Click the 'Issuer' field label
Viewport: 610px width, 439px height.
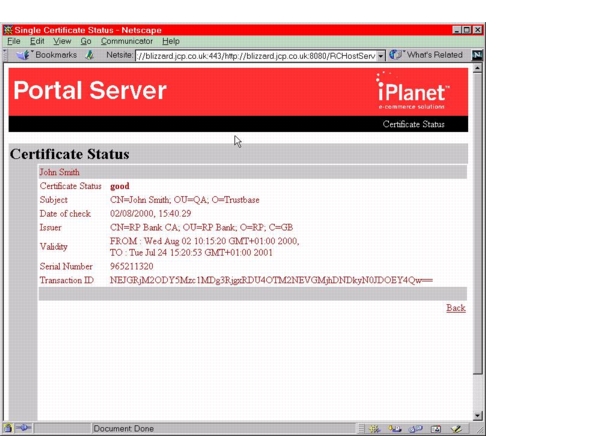click(x=50, y=227)
